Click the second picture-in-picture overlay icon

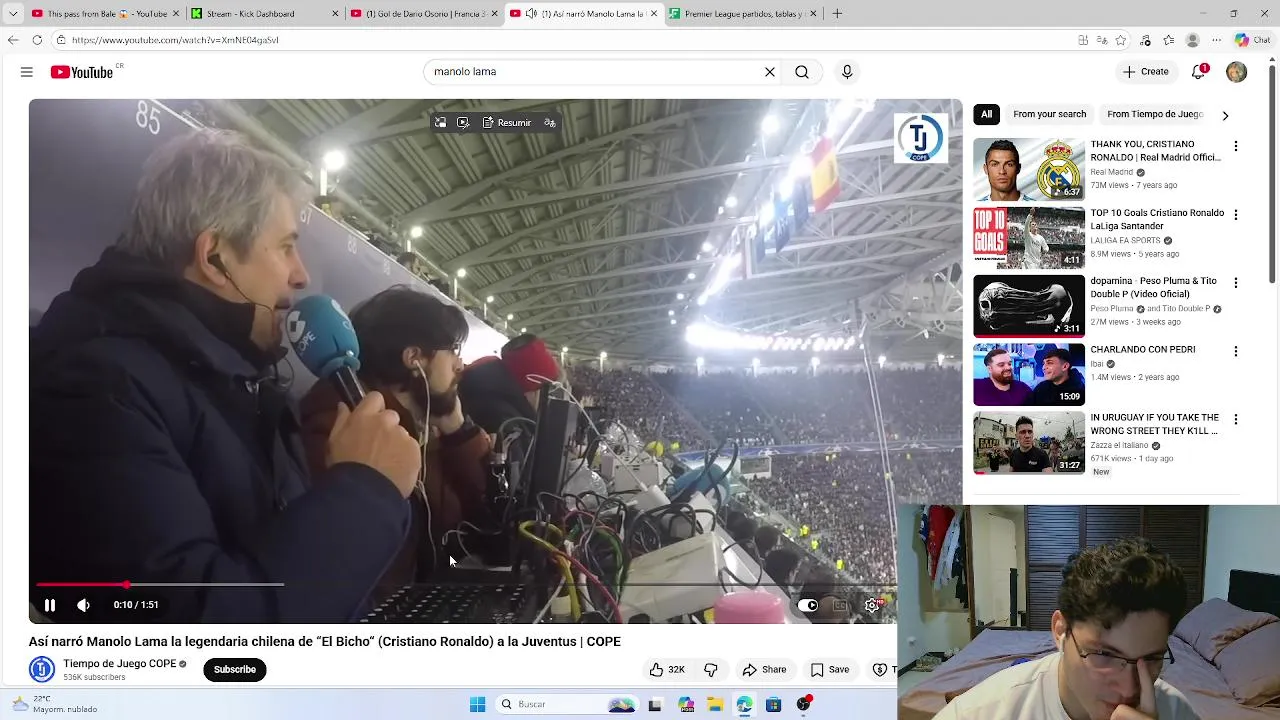tap(463, 123)
